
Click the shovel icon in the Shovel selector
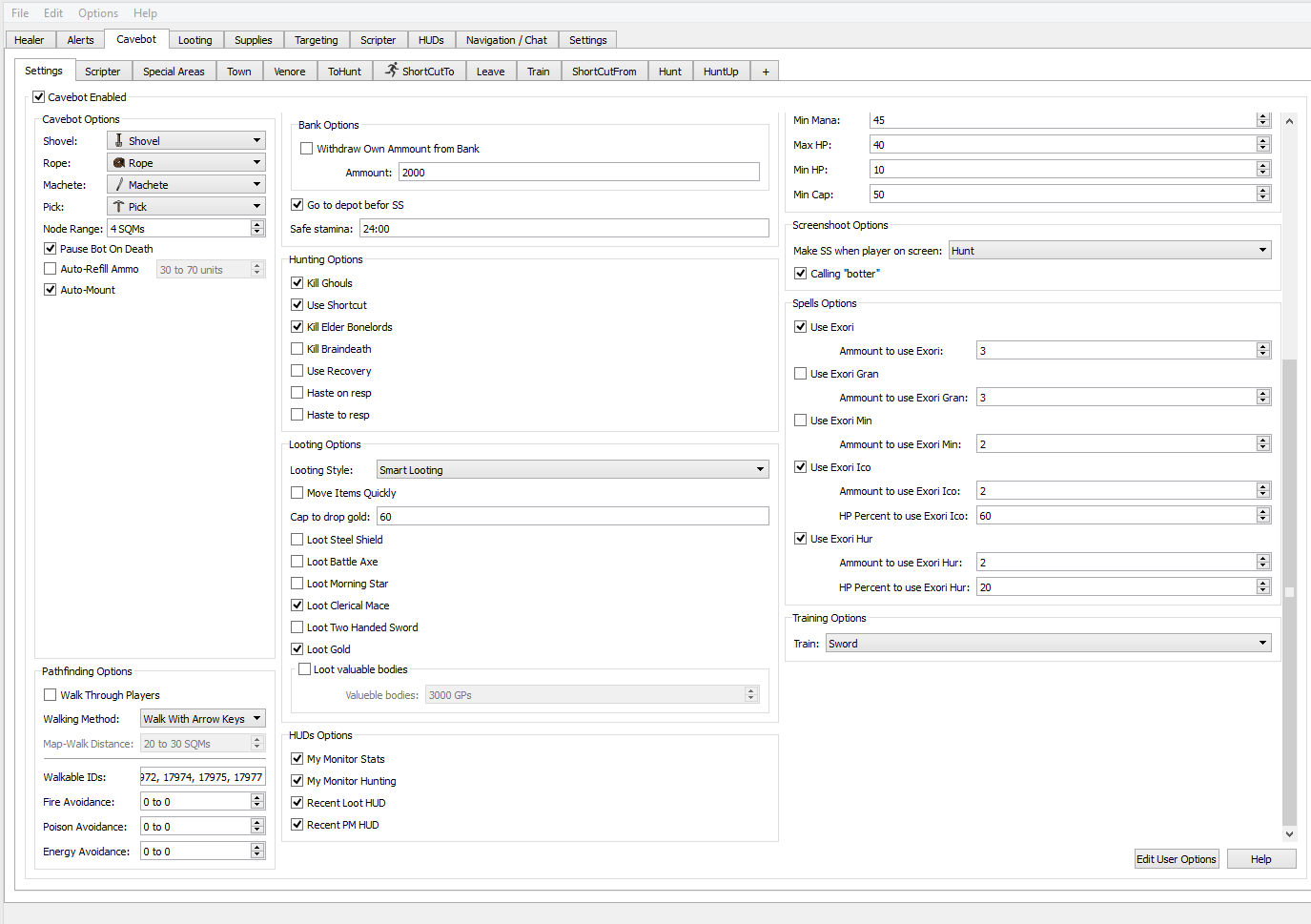tap(119, 140)
